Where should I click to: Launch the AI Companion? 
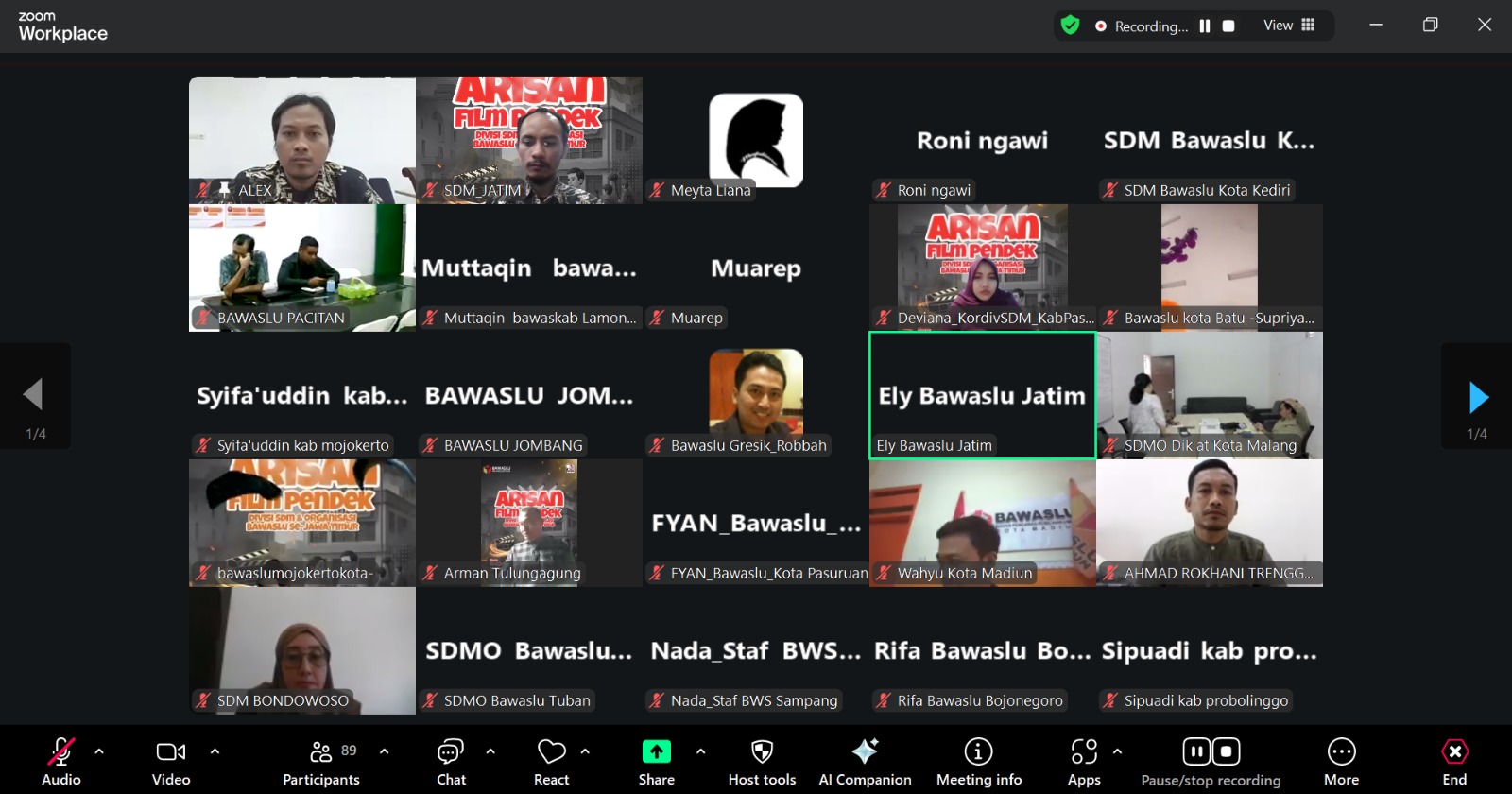click(x=865, y=760)
